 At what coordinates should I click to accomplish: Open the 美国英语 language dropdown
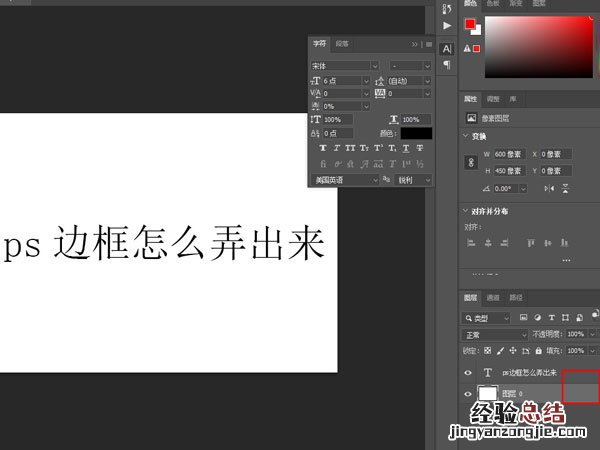pos(346,180)
